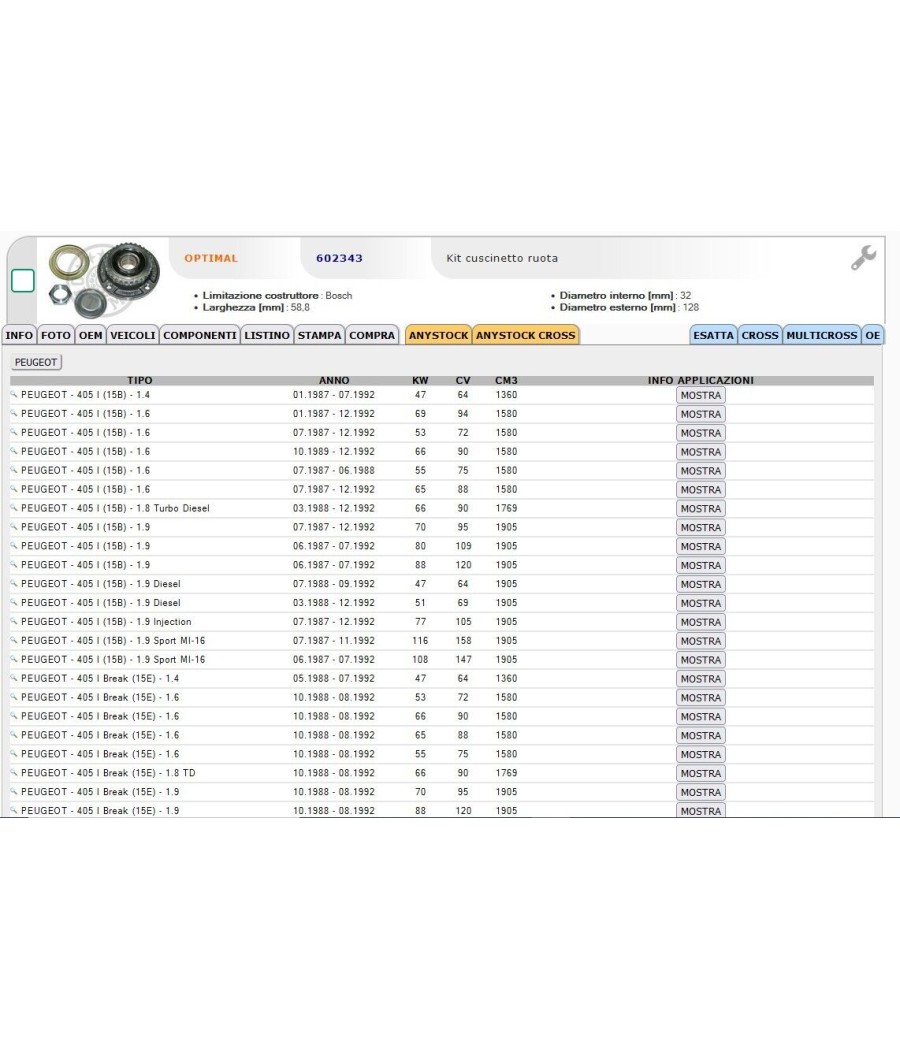Click the STAMPA tab

[x=319, y=335]
